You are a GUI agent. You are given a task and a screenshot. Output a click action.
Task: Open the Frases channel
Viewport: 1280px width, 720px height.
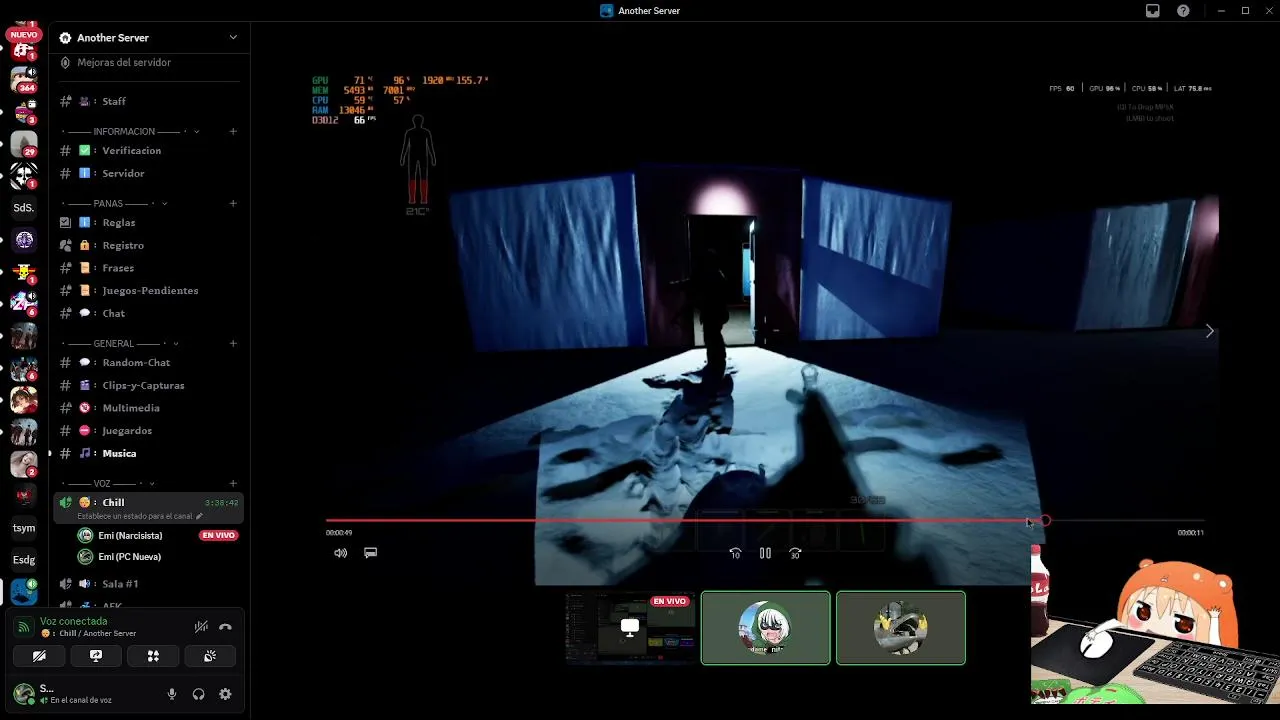(x=149, y=268)
